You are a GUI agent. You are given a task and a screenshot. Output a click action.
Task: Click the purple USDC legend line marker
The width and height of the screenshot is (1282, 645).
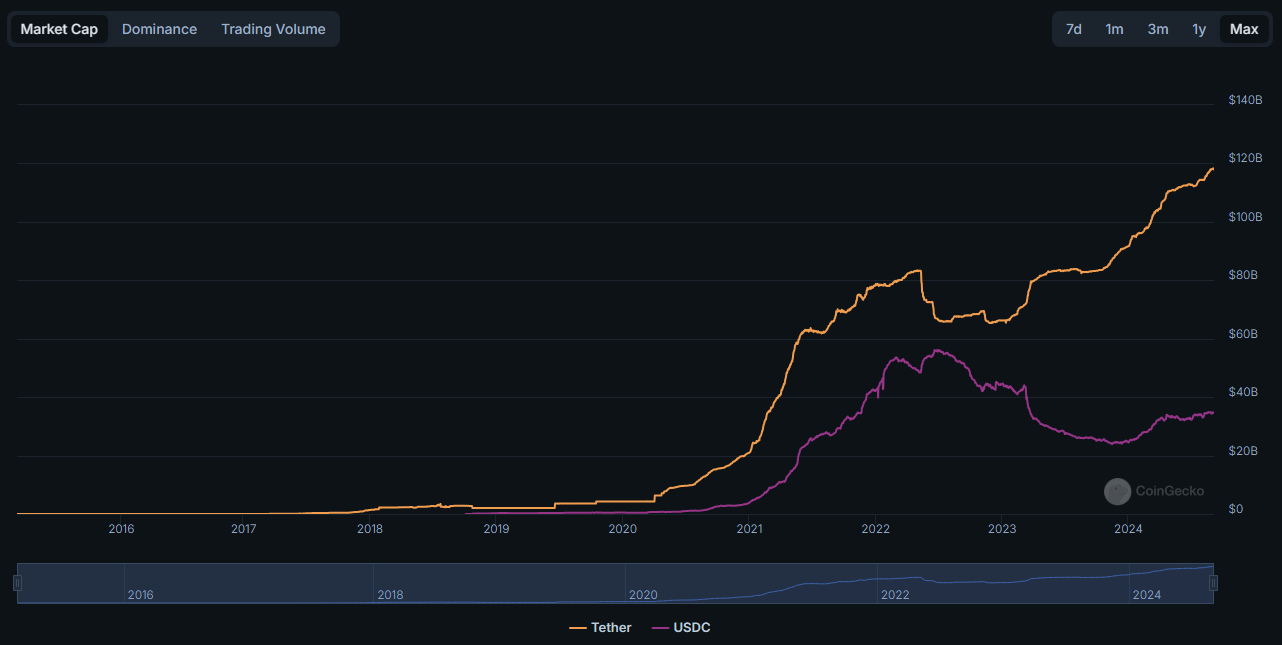pos(660,628)
